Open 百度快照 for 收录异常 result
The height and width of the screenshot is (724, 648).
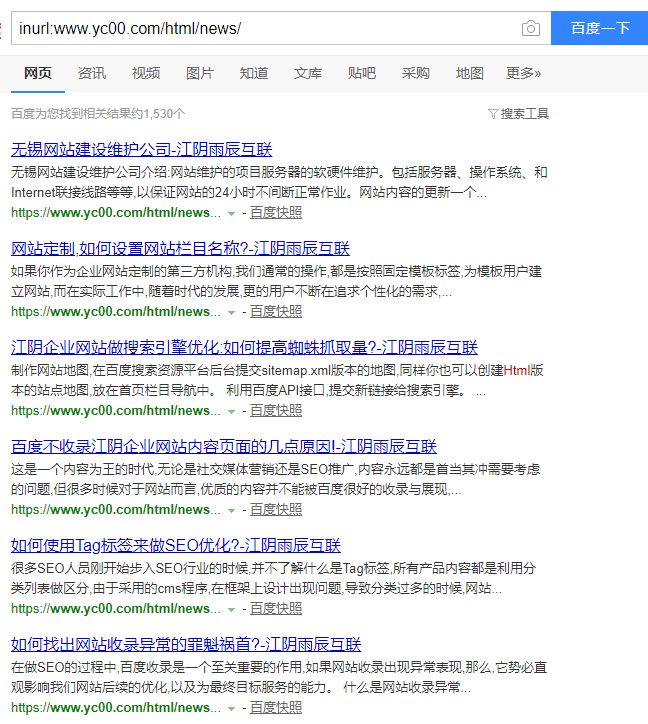(x=276, y=707)
